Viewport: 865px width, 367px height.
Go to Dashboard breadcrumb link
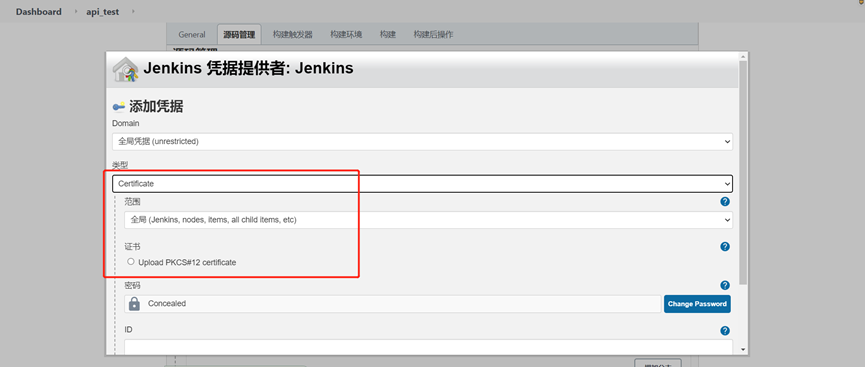pos(39,12)
